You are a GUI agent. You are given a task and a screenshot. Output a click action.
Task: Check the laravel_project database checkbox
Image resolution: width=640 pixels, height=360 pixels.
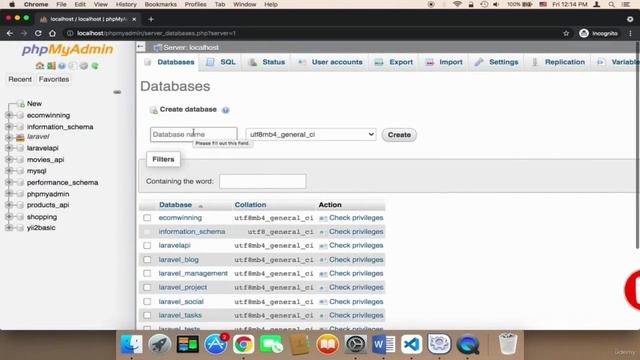147,287
